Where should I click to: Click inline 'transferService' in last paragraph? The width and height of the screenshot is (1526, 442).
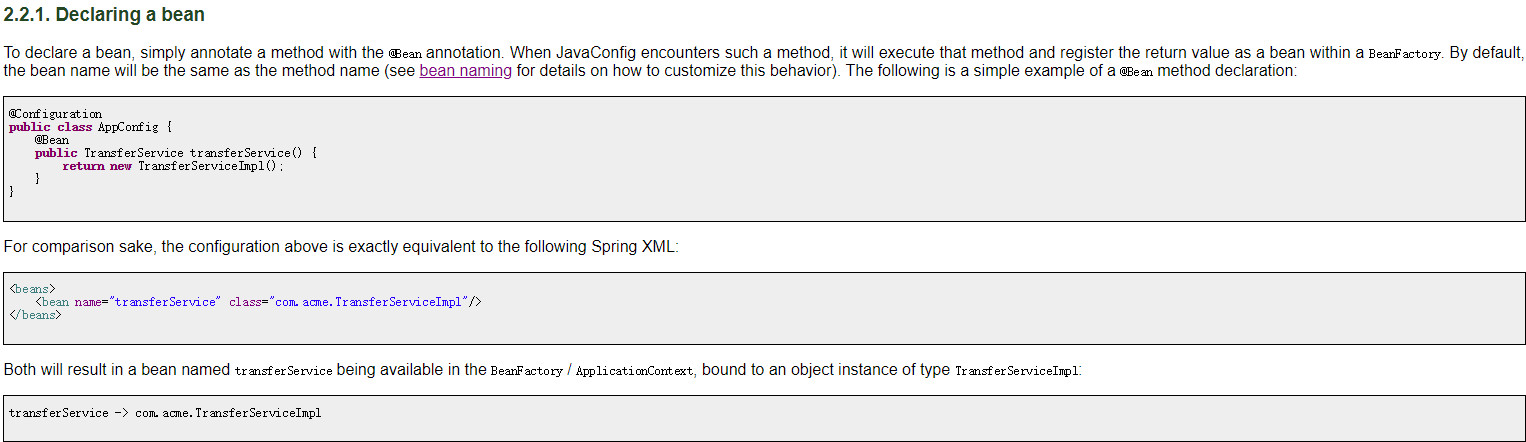pyautogui.click(x=283, y=371)
